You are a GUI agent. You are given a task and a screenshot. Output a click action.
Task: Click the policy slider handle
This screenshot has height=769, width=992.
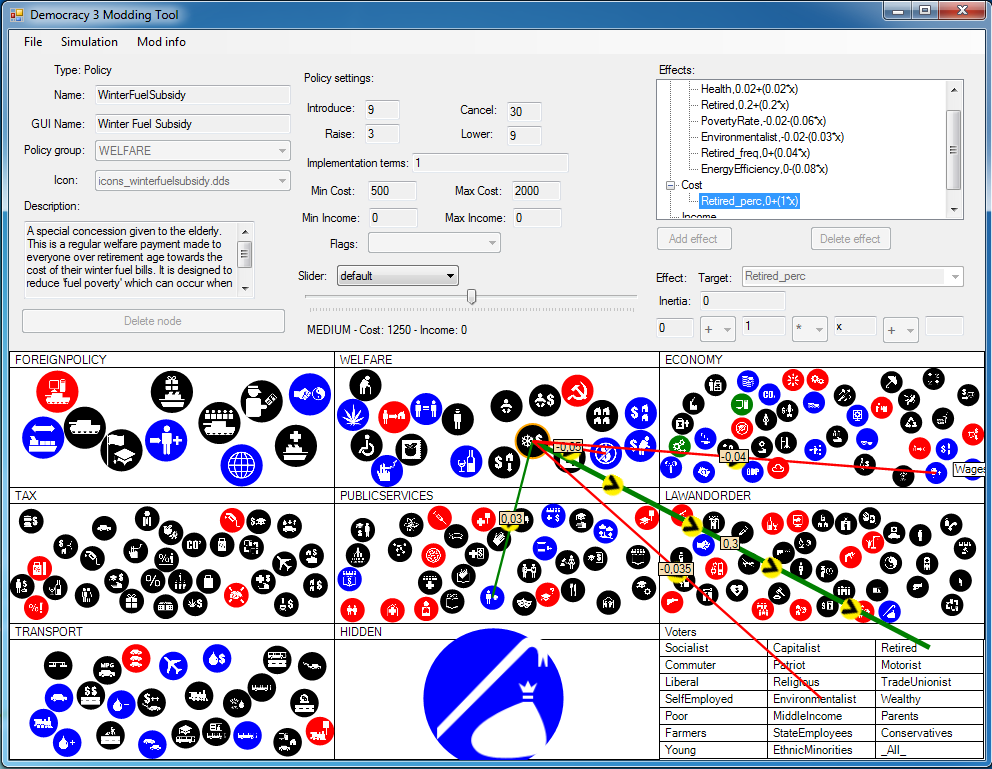click(x=471, y=296)
